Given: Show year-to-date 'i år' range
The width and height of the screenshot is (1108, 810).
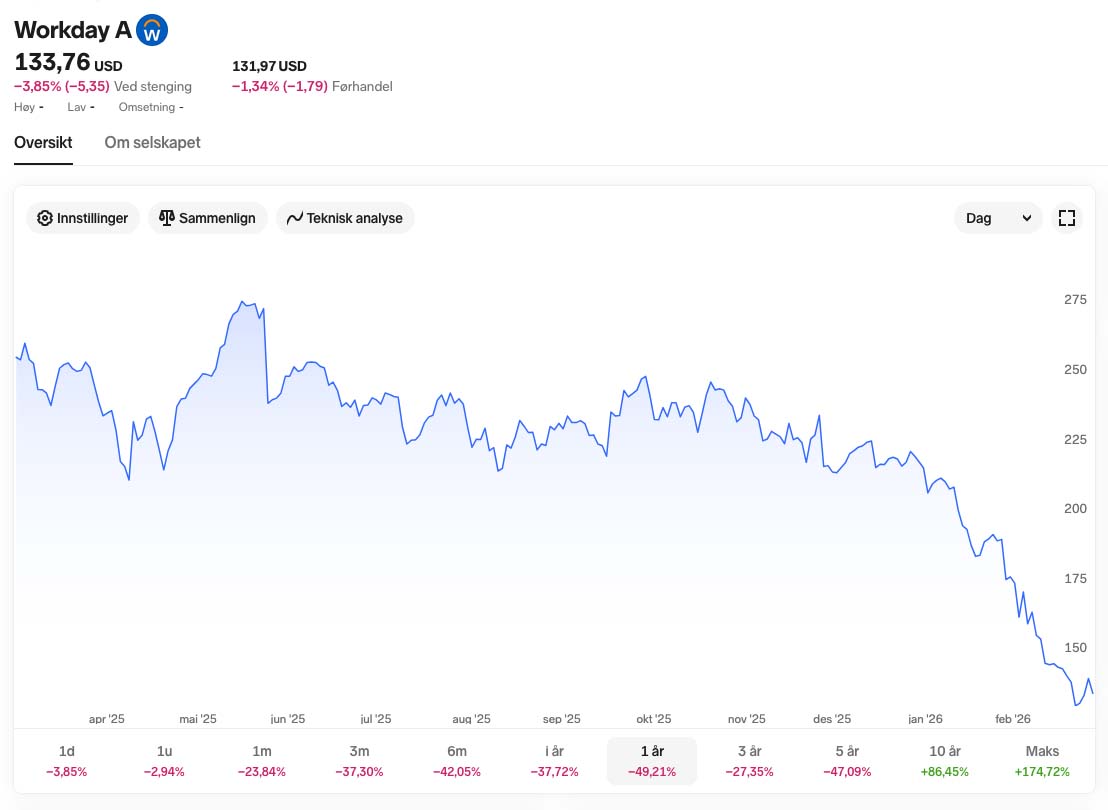Looking at the screenshot, I should pyautogui.click(x=554, y=761).
